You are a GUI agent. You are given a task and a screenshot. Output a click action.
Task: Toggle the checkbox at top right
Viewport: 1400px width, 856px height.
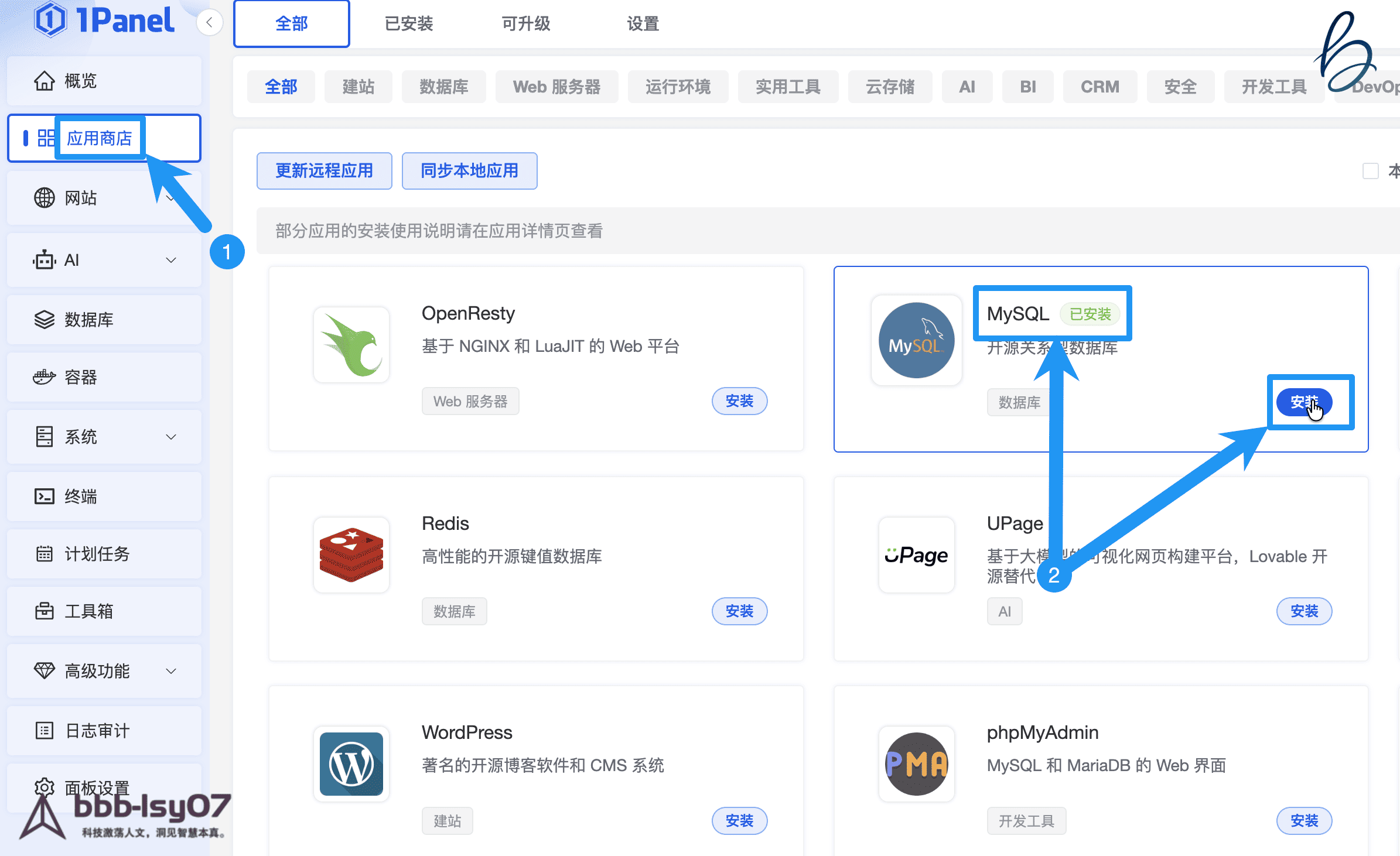(1370, 171)
